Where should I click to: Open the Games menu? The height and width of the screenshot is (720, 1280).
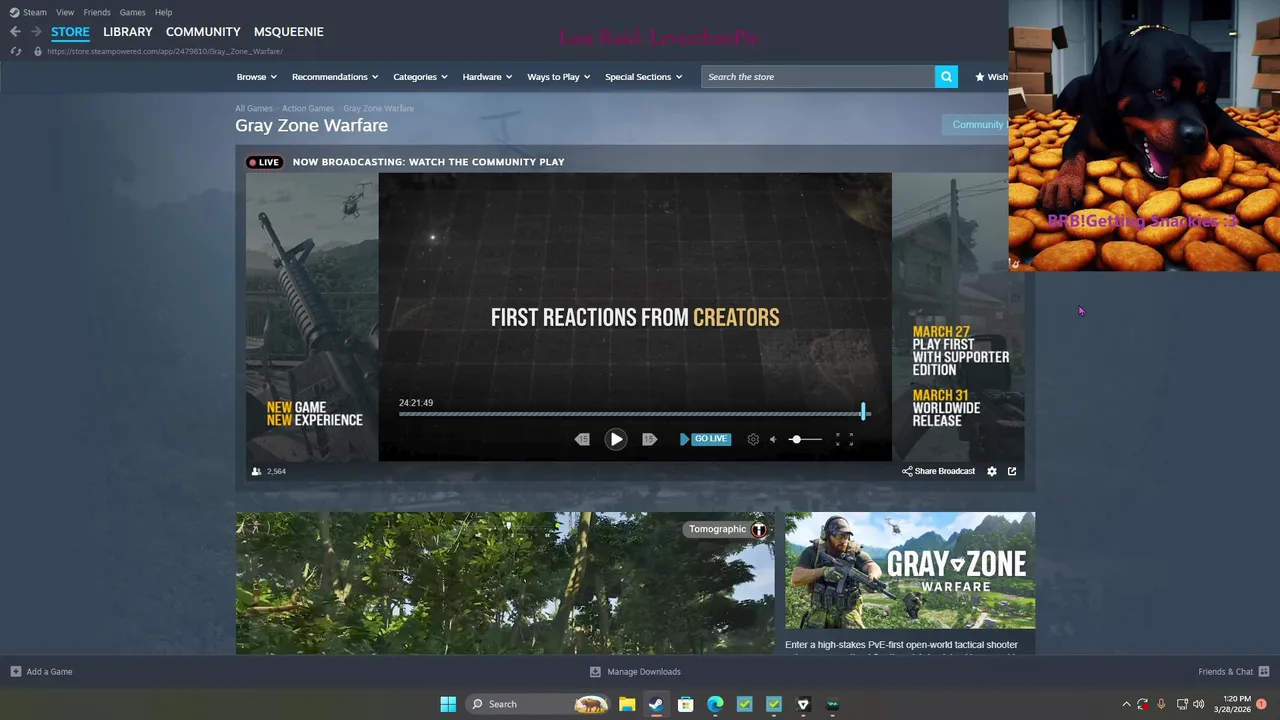(x=132, y=12)
